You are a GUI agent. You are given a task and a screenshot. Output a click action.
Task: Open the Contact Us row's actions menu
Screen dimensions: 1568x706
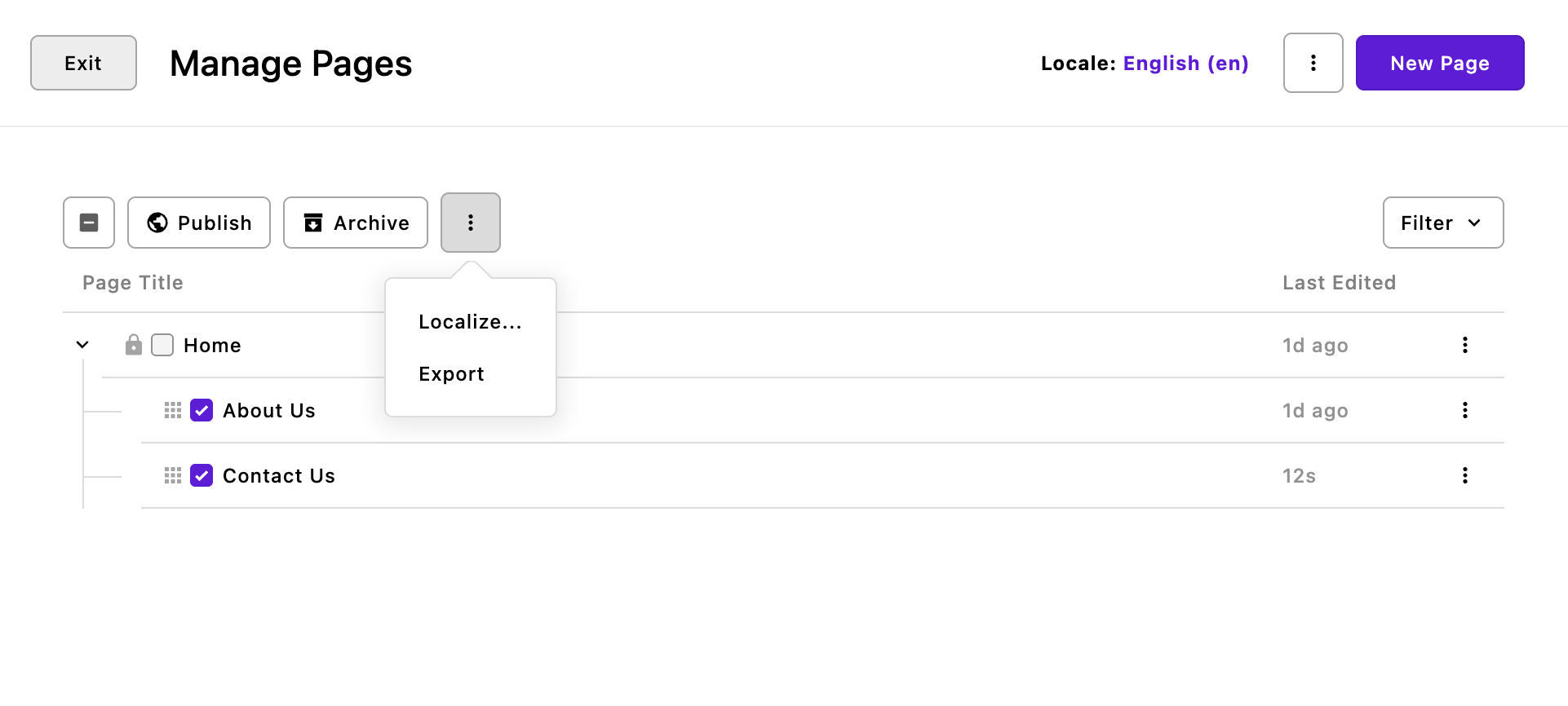pos(1465,475)
